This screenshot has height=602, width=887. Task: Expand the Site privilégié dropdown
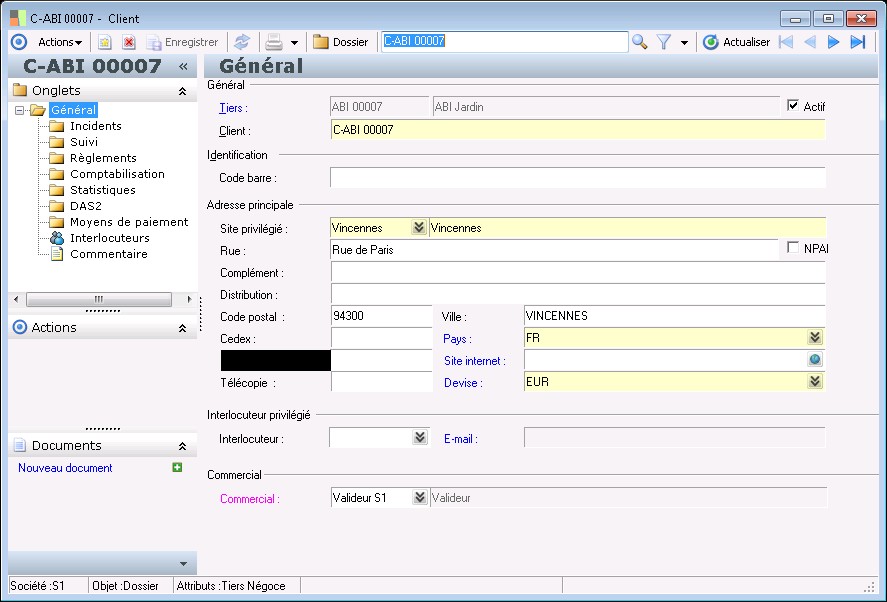(x=419, y=228)
